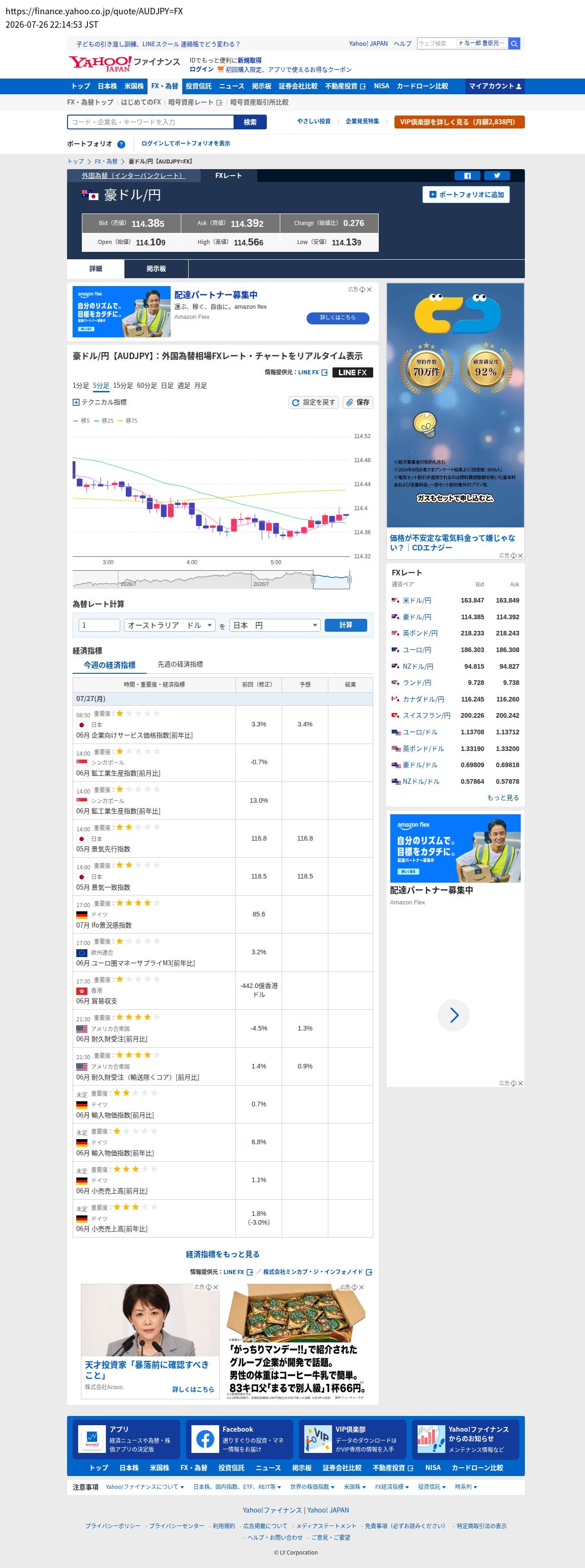The image size is (585, 1568).
Task: Close the Amazon Flex banner ad
Action: pyautogui.click(x=369, y=290)
